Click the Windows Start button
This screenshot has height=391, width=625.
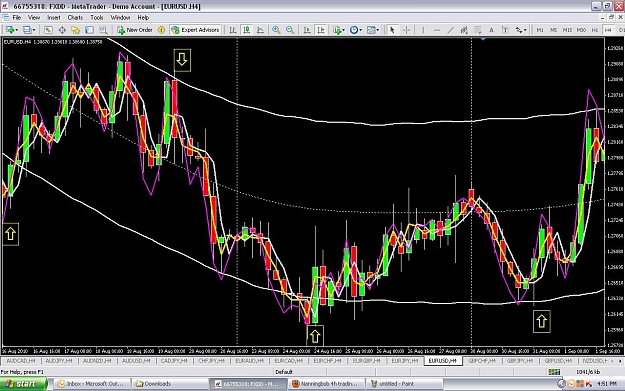click(23, 384)
